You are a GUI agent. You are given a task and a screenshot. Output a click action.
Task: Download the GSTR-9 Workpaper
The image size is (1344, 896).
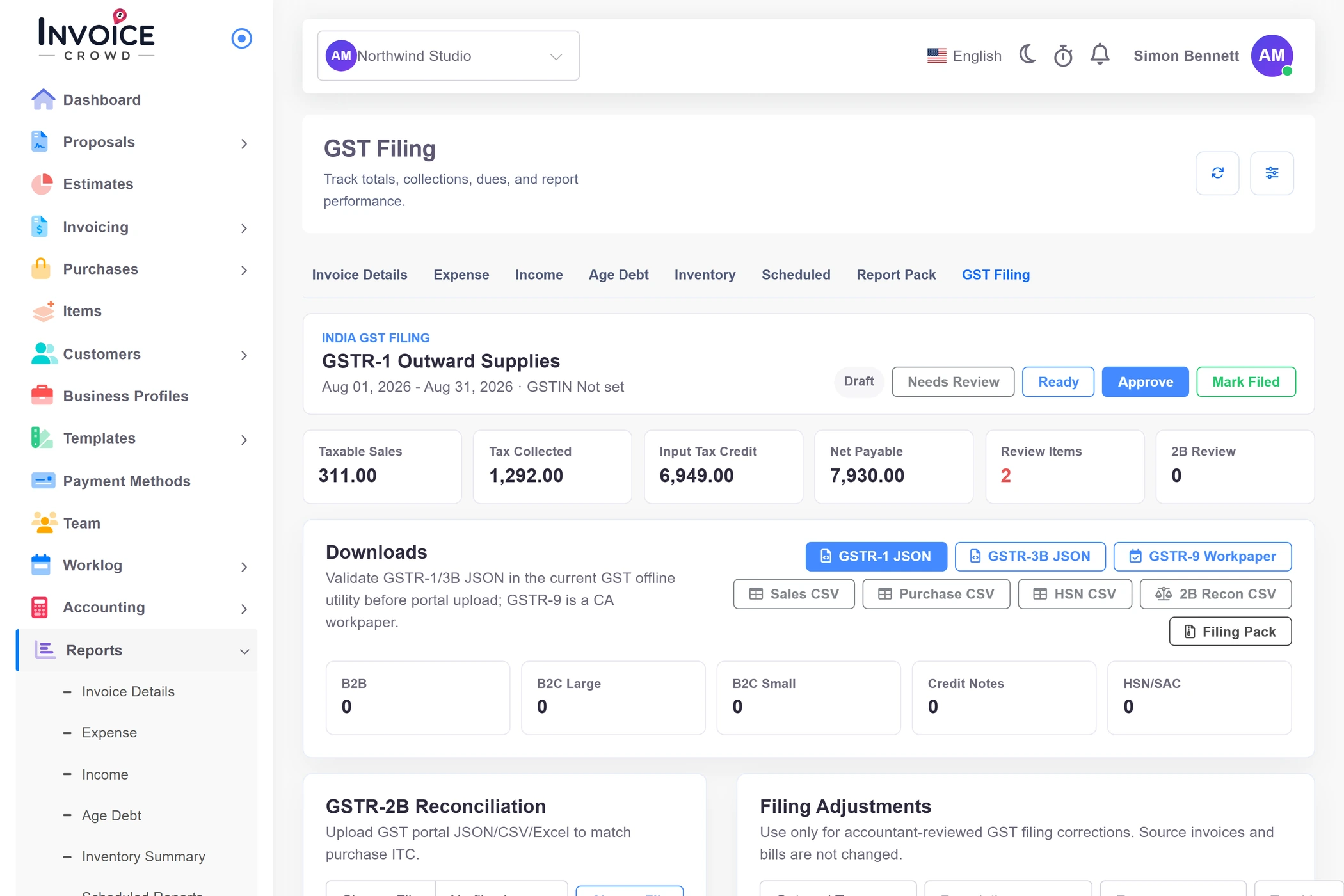coord(1202,556)
